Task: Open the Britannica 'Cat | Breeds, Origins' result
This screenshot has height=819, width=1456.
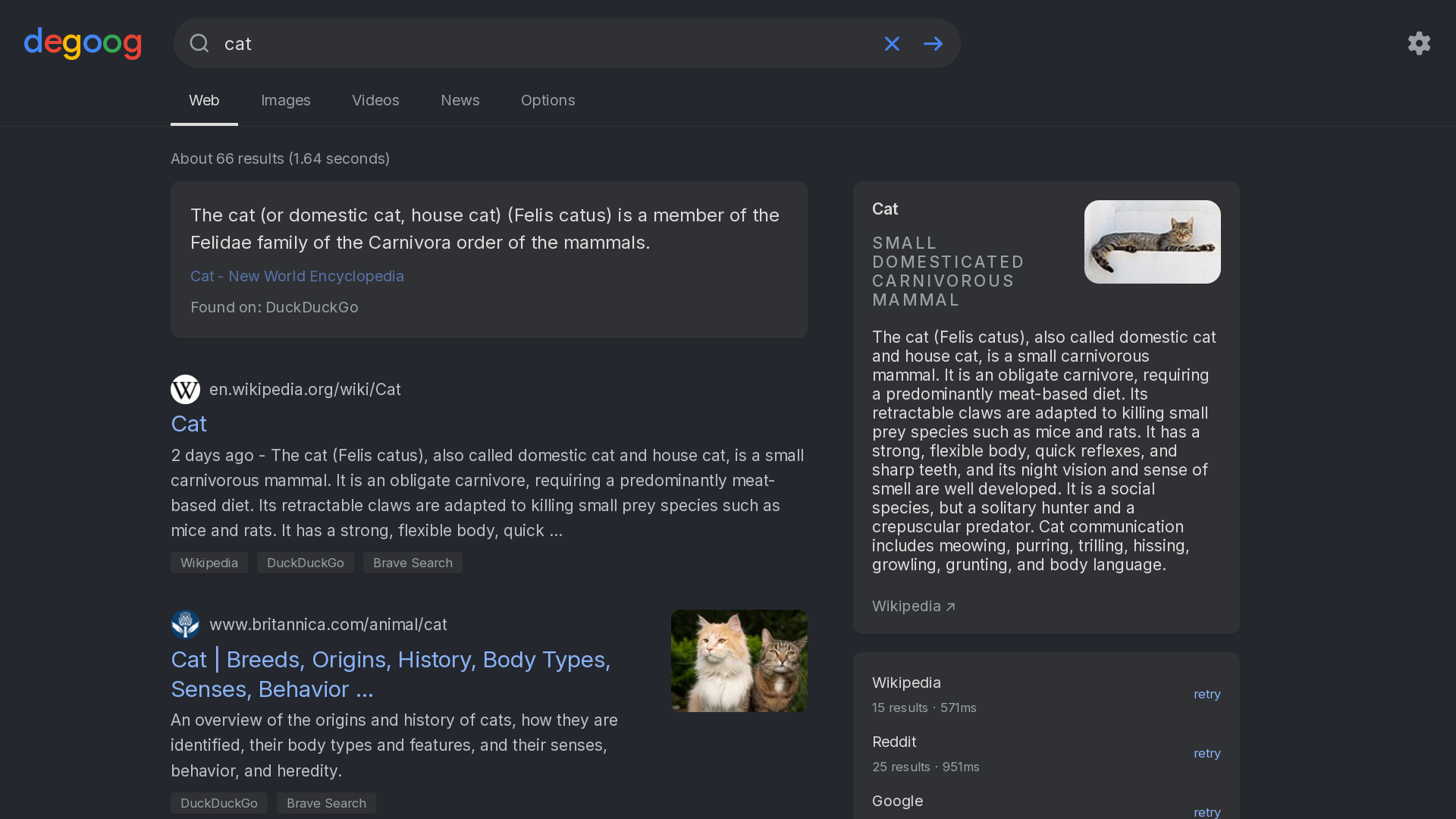Action: coord(391,674)
